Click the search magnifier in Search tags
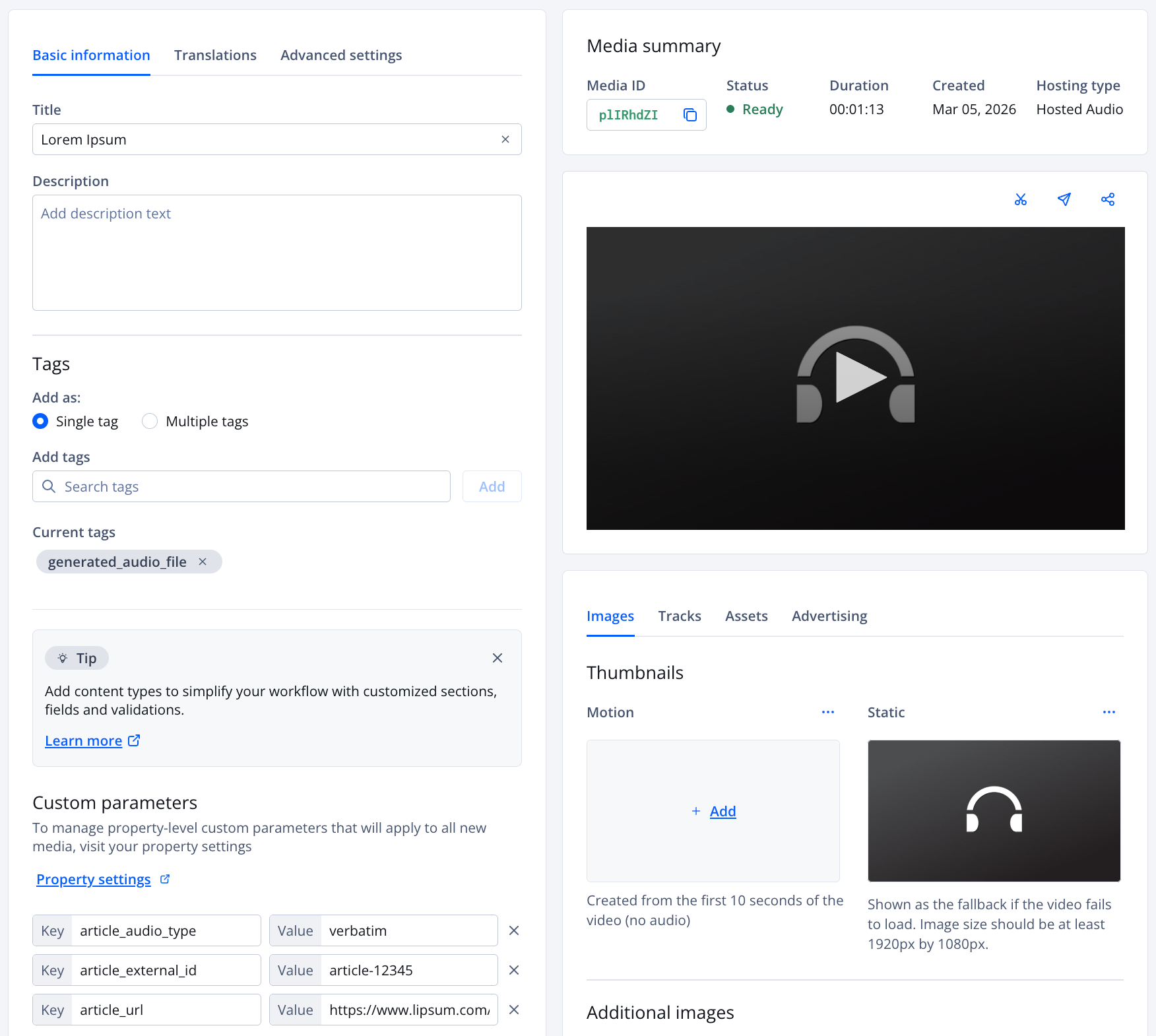Screen dimensions: 1156x1036 [x=49, y=486]
